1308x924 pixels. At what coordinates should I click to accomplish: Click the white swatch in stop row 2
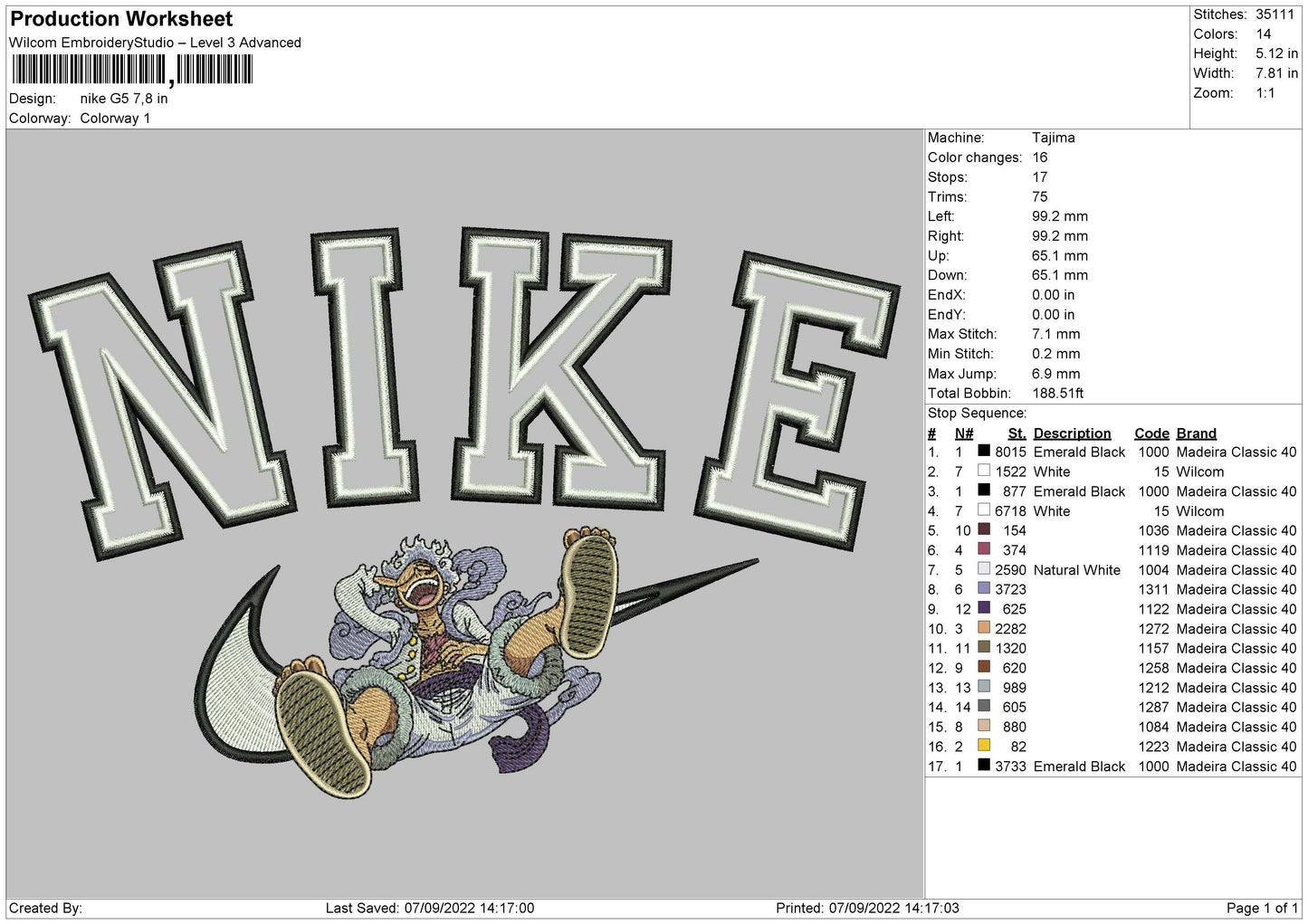pyautogui.click(x=984, y=471)
